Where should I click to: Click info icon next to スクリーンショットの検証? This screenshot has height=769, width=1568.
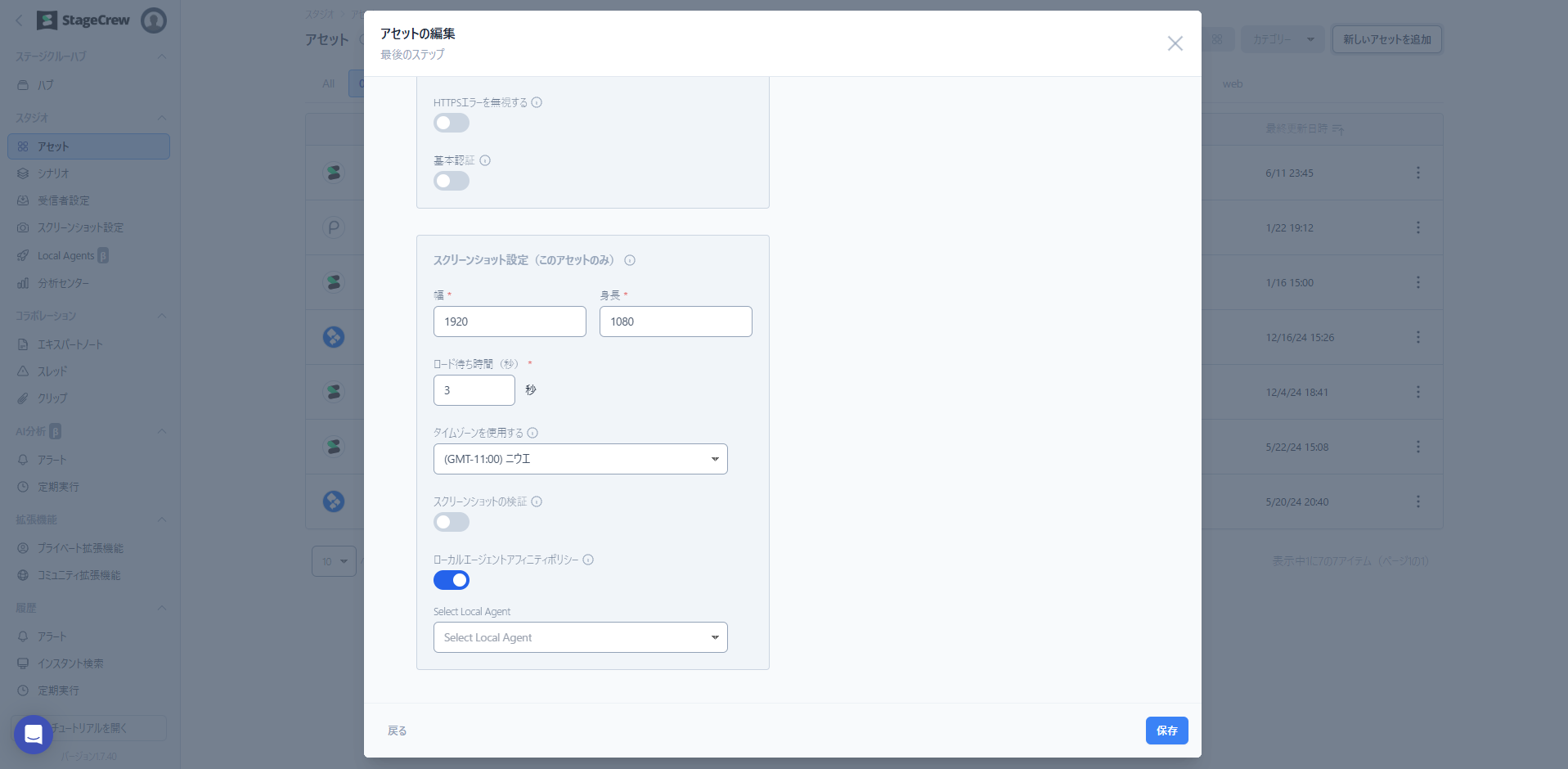coord(537,501)
